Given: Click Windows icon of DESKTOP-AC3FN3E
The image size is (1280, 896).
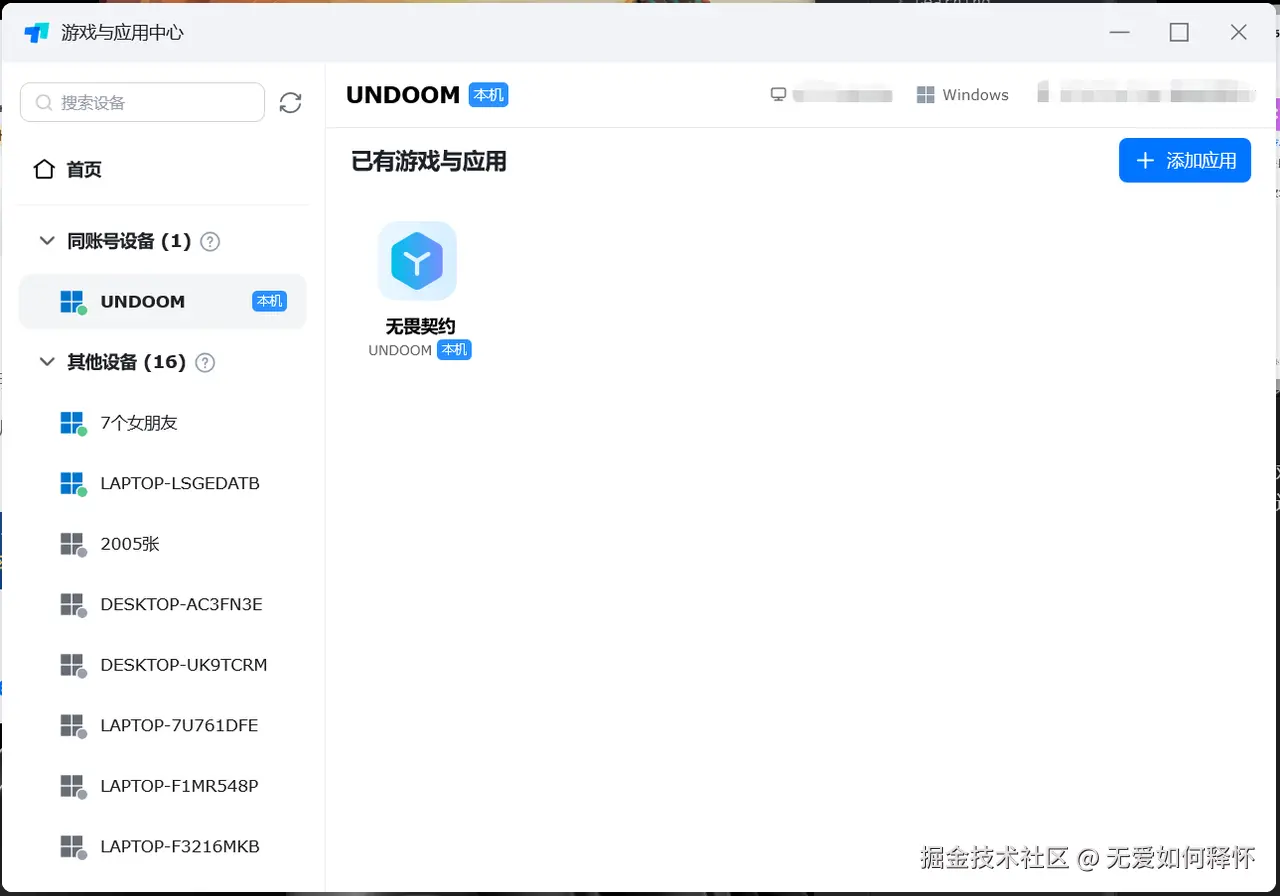Looking at the screenshot, I should [72, 604].
